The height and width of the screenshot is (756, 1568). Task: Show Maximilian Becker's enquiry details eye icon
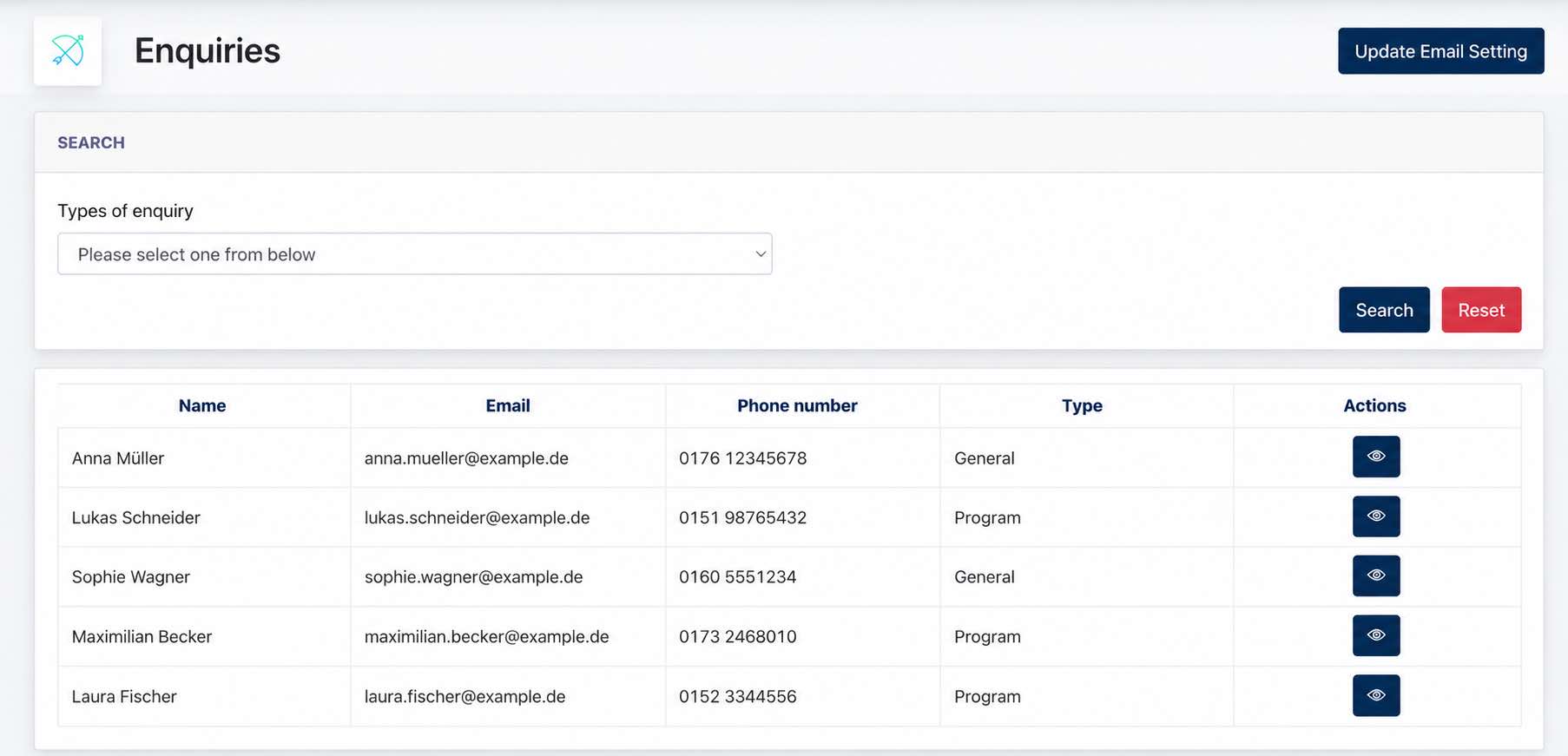pos(1376,635)
